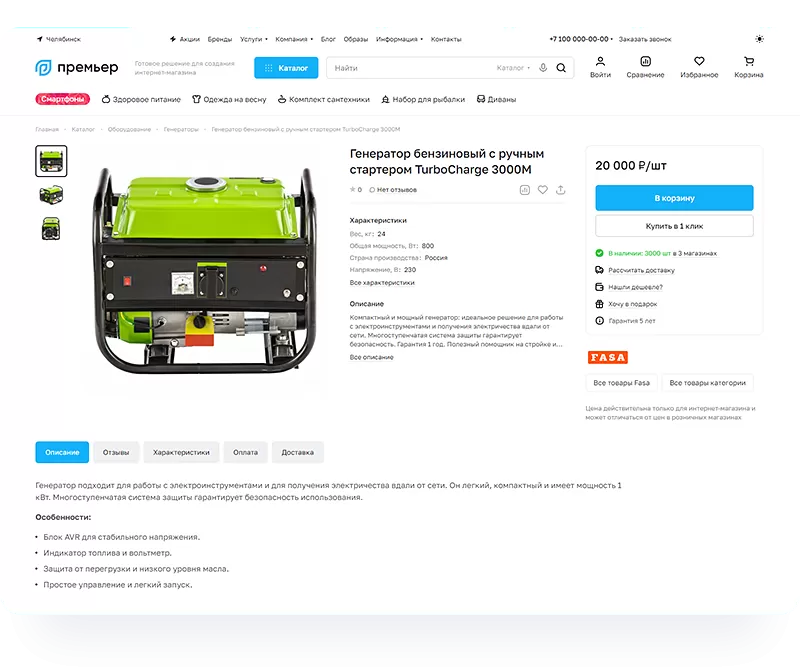The height and width of the screenshot is (667, 800).
Task: Click into the Найти search field
Action: click(x=410, y=68)
